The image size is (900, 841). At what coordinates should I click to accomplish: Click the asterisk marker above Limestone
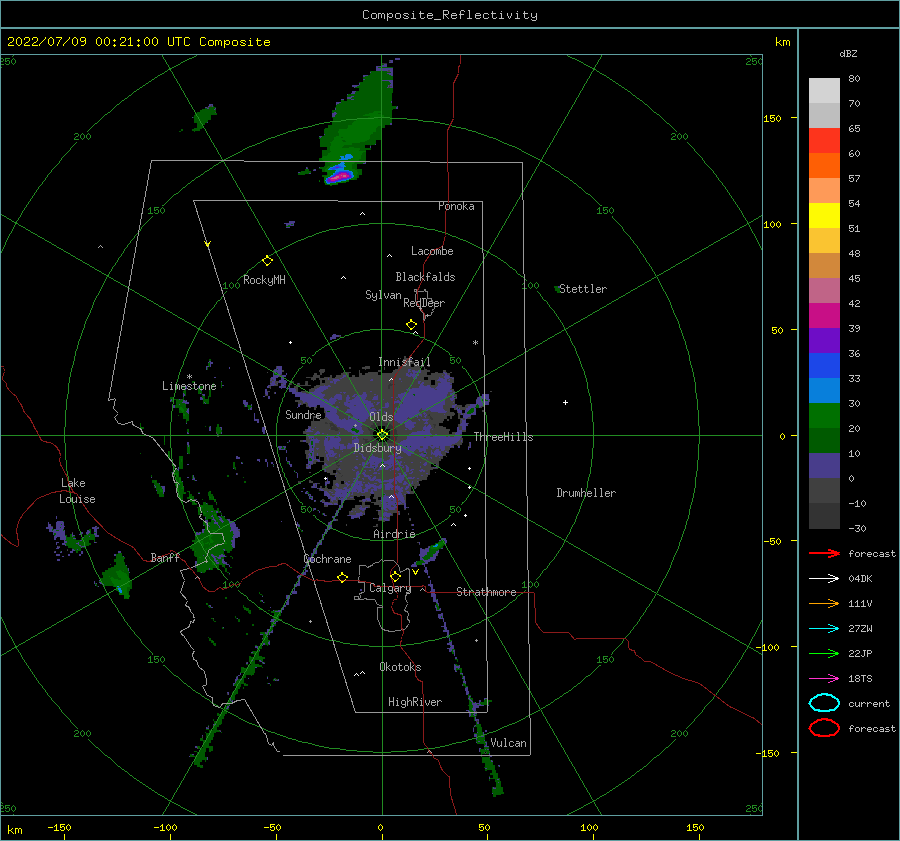click(189, 377)
